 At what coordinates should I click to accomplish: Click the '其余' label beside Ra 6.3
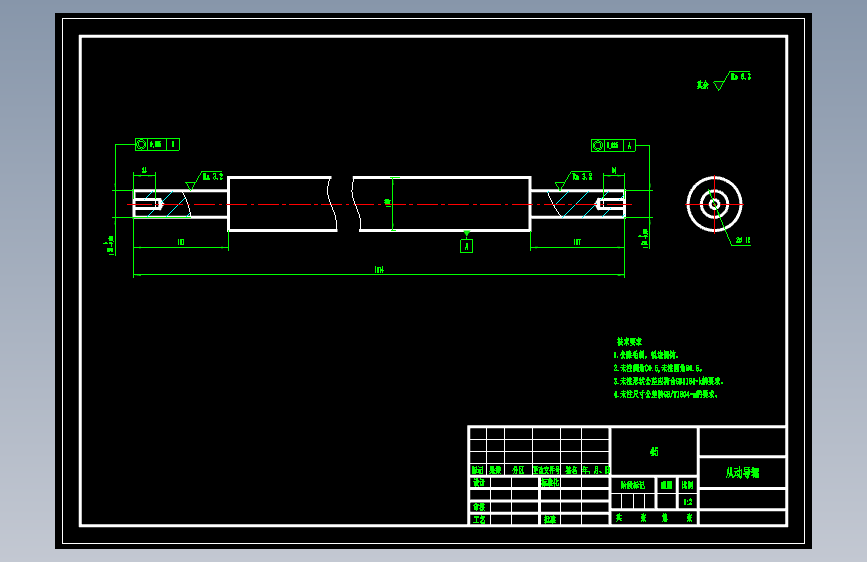pos(702,85)
